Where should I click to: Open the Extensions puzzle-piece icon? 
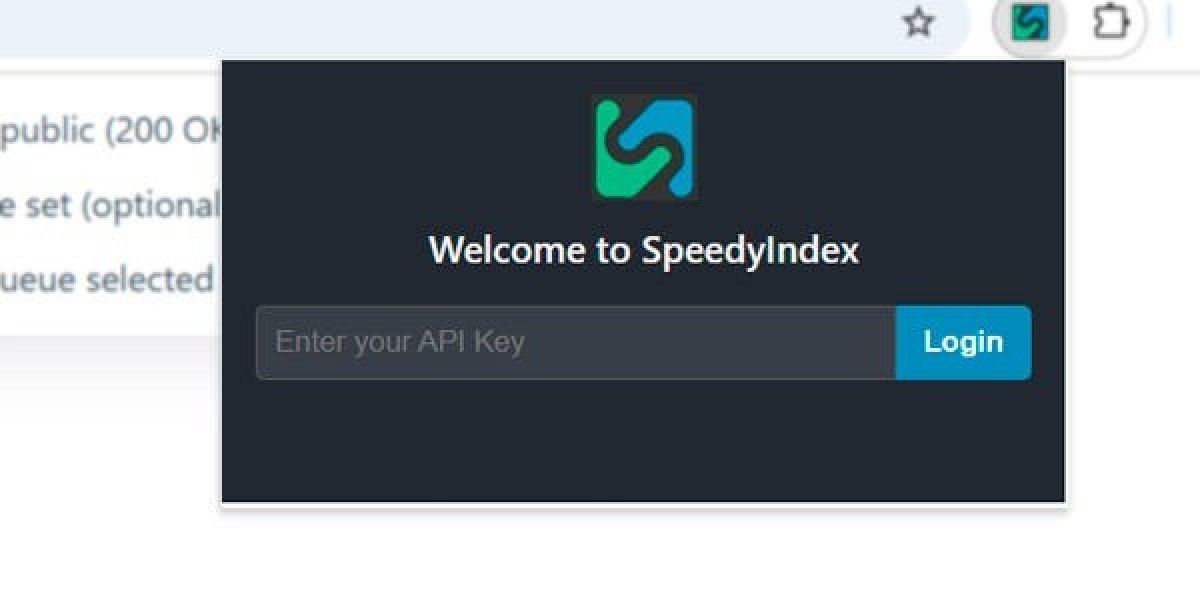tap(1110, 22)
